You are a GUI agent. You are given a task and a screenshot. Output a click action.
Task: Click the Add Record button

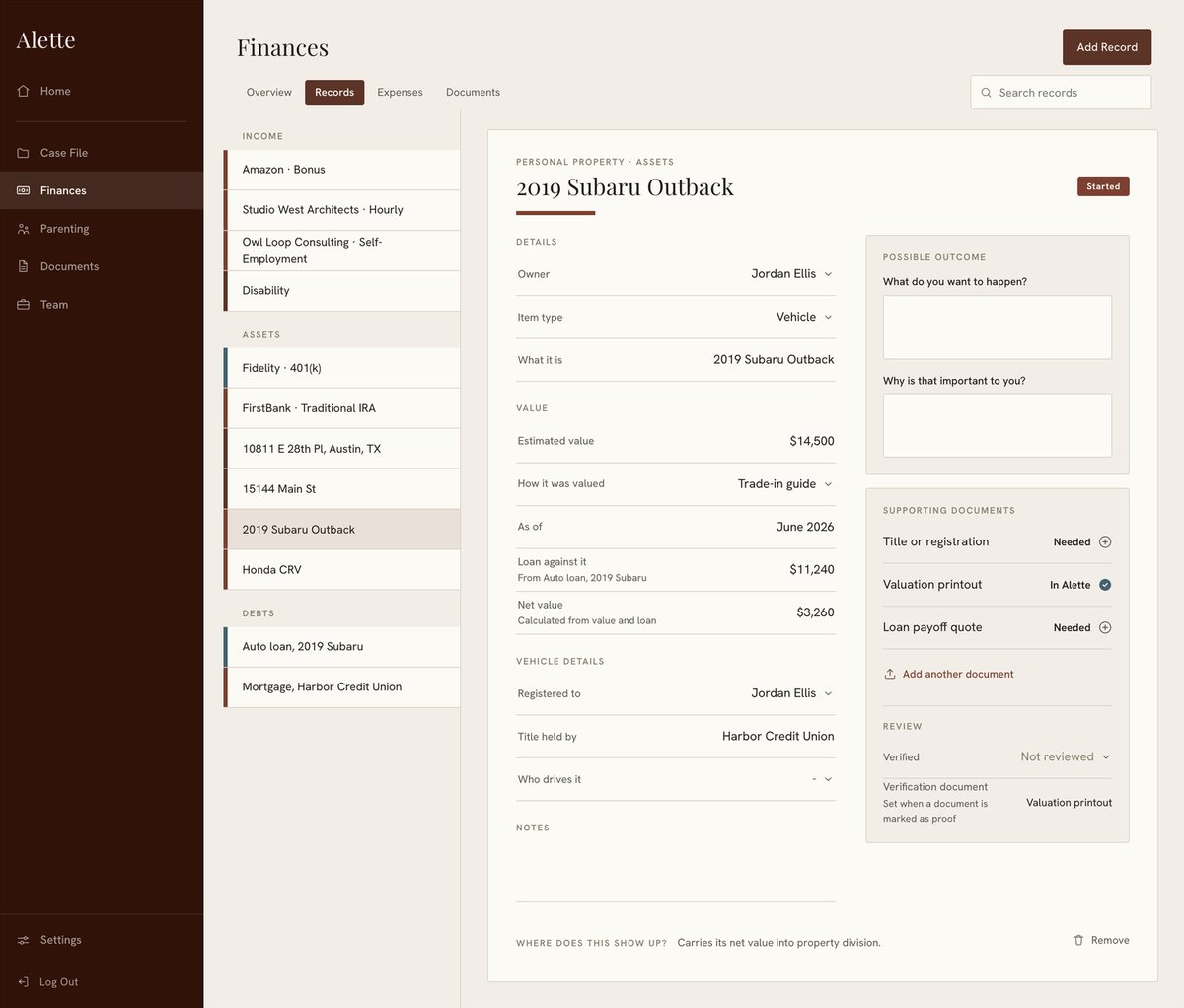coord(1107,47)
